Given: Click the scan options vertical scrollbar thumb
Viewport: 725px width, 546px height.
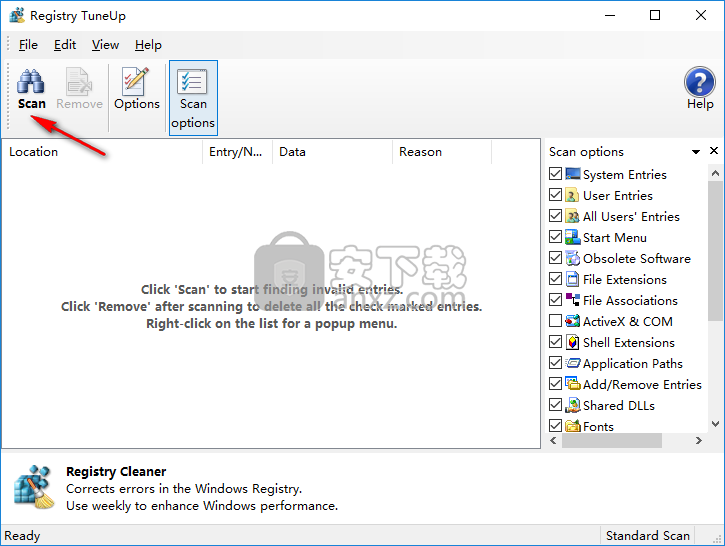Looking at the screenshot, I should pos(715,251).
